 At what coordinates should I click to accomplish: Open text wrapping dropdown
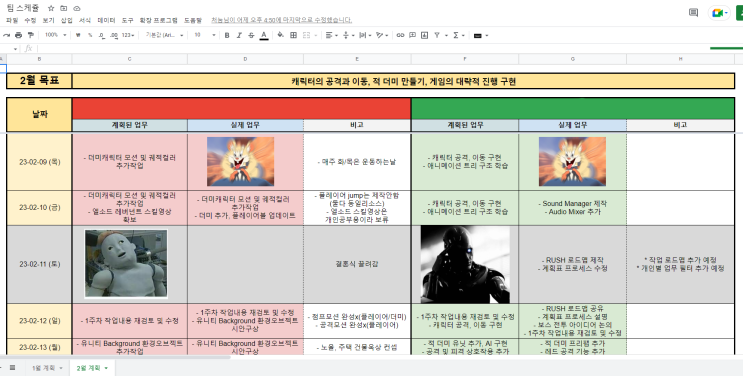[365, 35]
